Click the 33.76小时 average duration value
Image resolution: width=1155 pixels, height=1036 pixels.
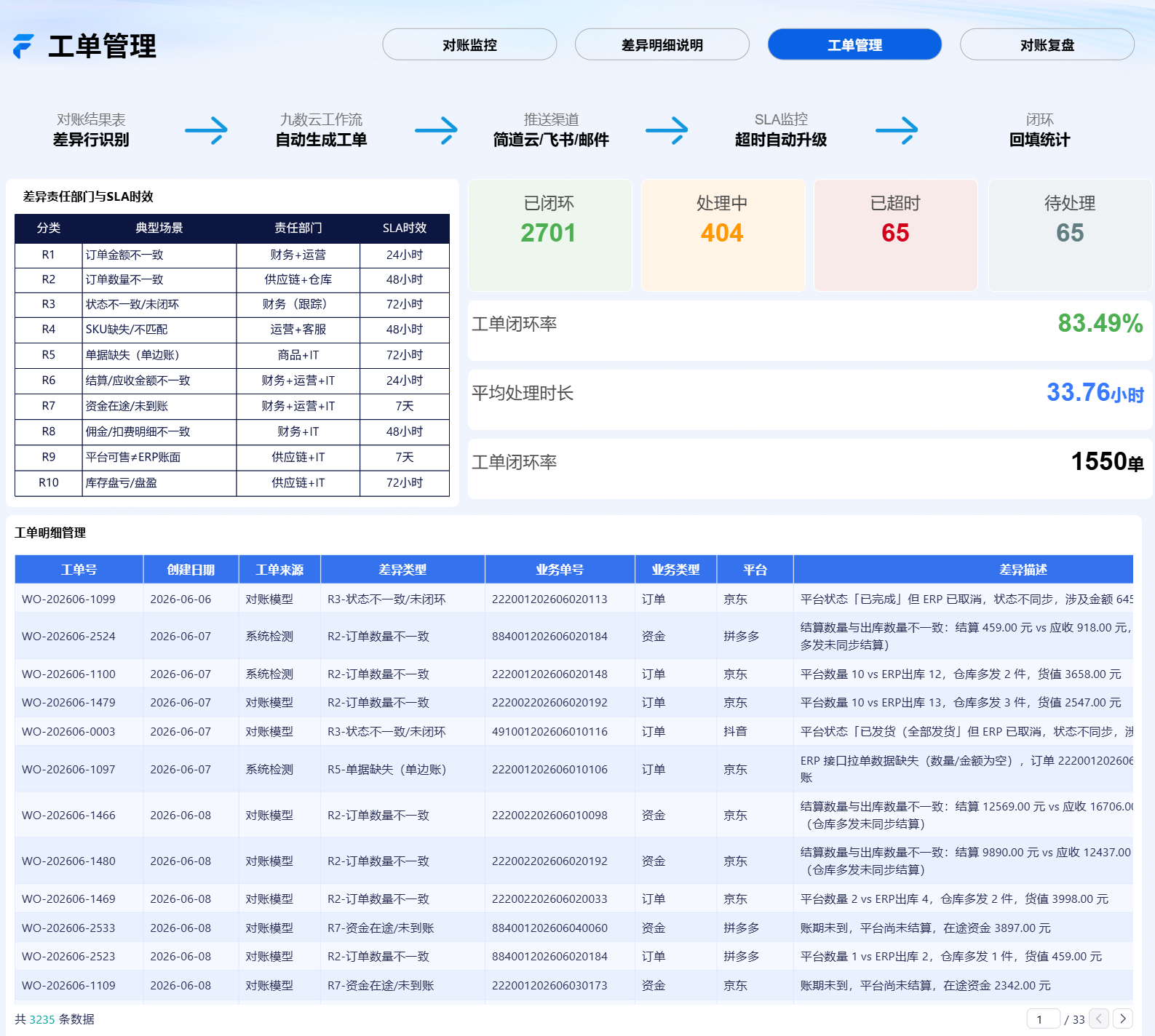1095,393
